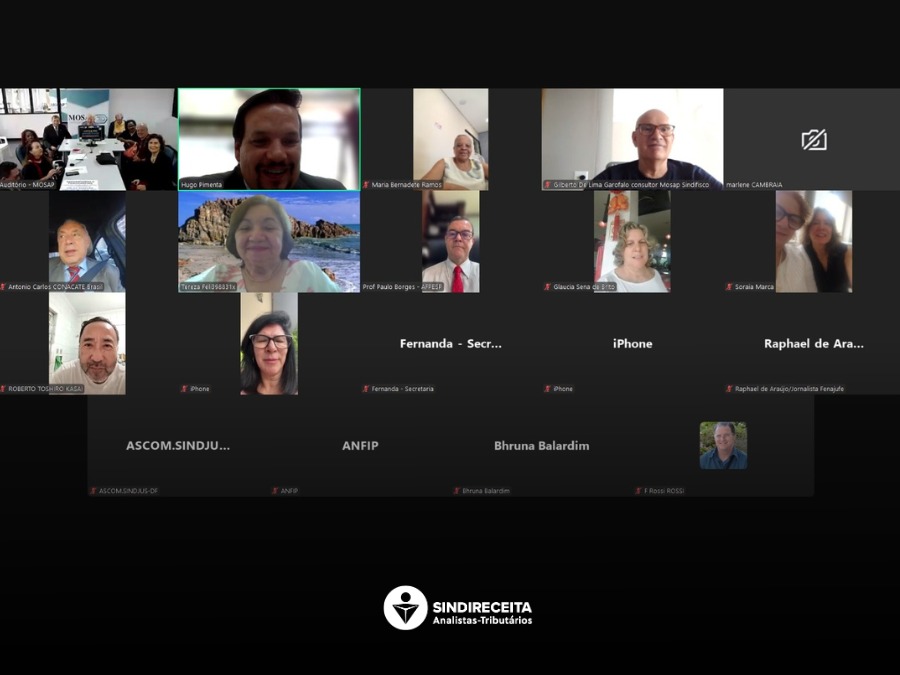The width and height of the screenshot is (900, 675).
Task: Open the beach-background video of Tereza
Action: coord(269,240)
